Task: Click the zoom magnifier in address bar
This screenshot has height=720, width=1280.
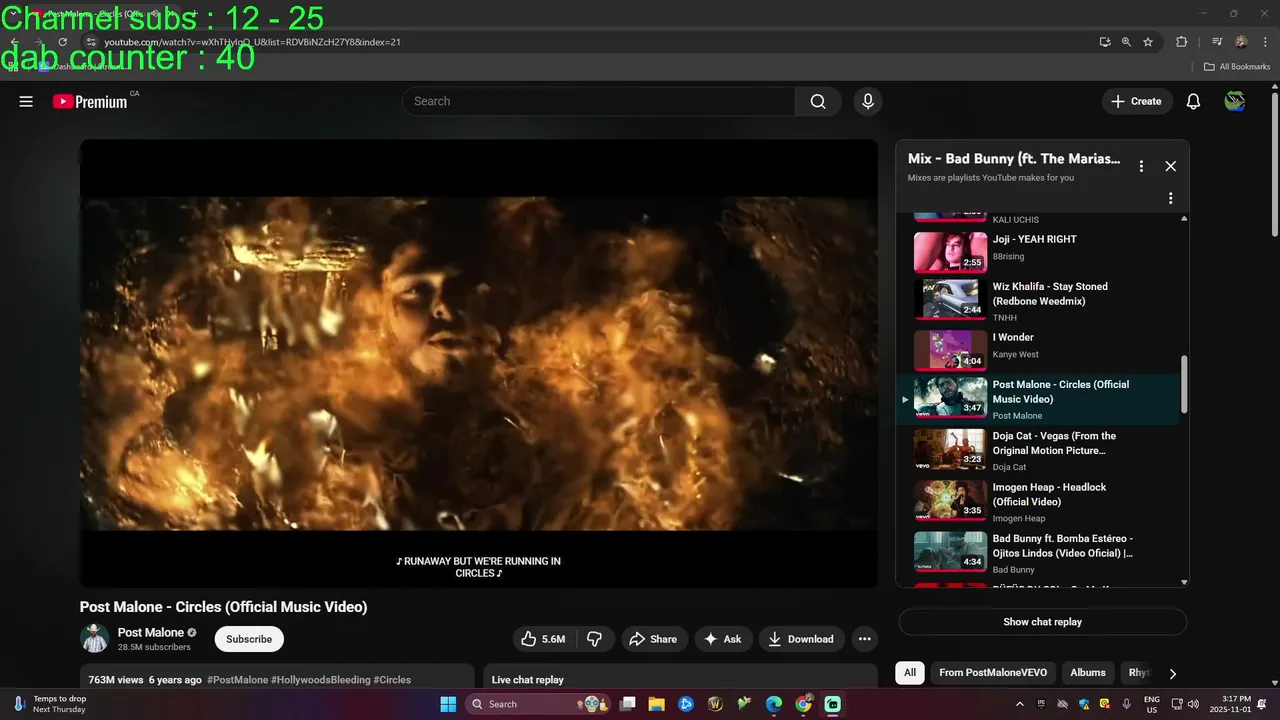Action: point(1126,42)
